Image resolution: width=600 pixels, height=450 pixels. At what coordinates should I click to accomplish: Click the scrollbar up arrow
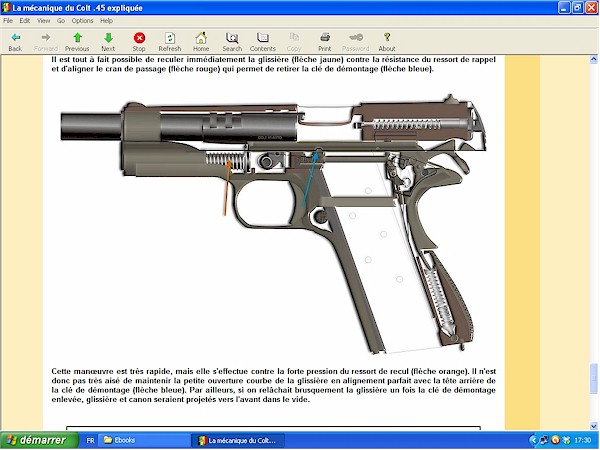593,59
